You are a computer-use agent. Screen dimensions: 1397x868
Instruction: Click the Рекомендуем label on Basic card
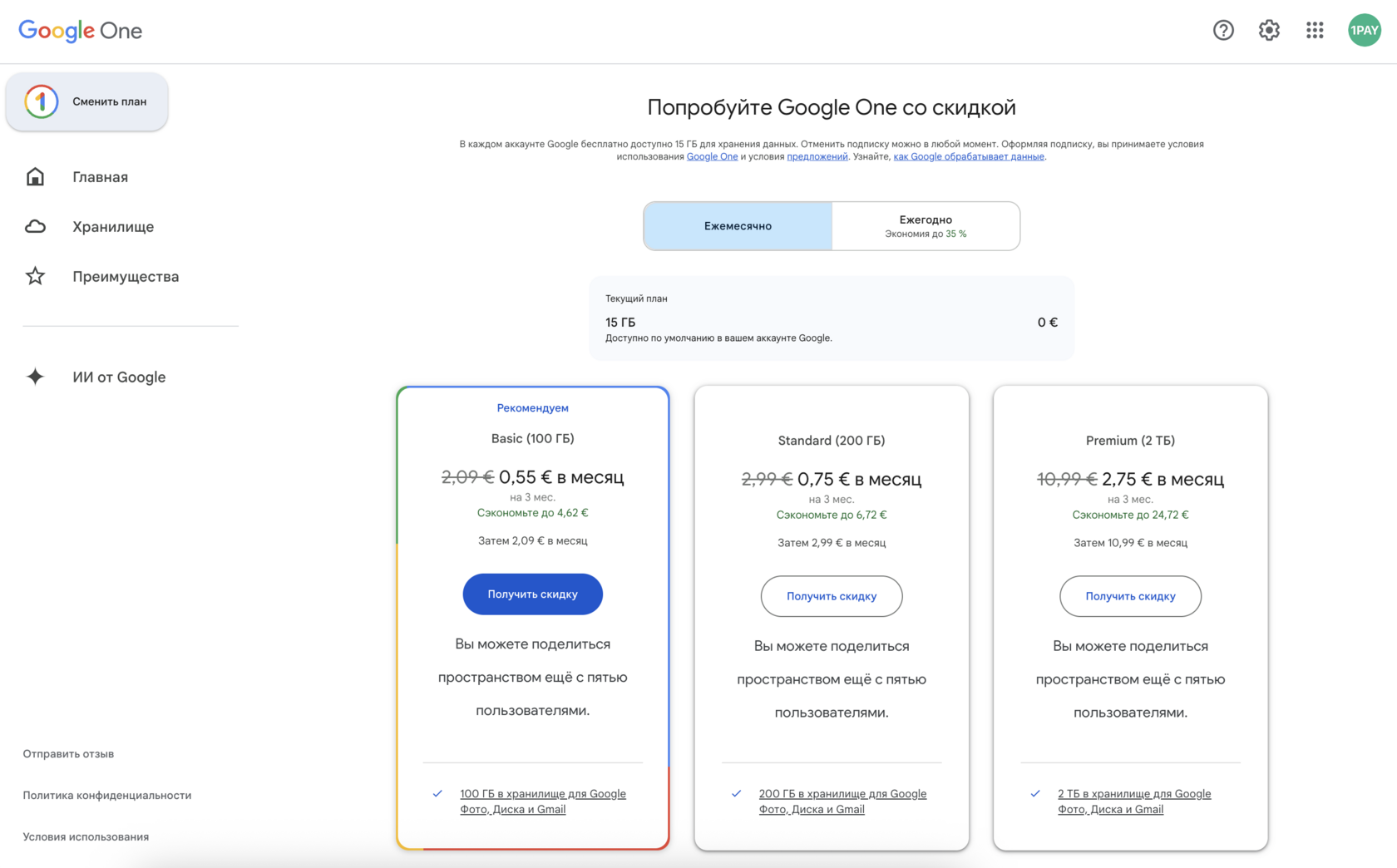click(533, 408)
